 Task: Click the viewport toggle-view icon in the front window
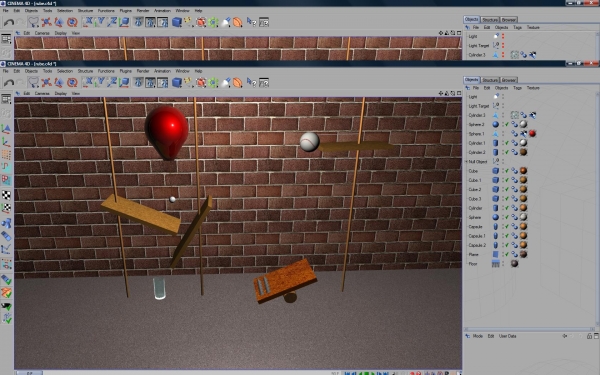coord(459,93)
